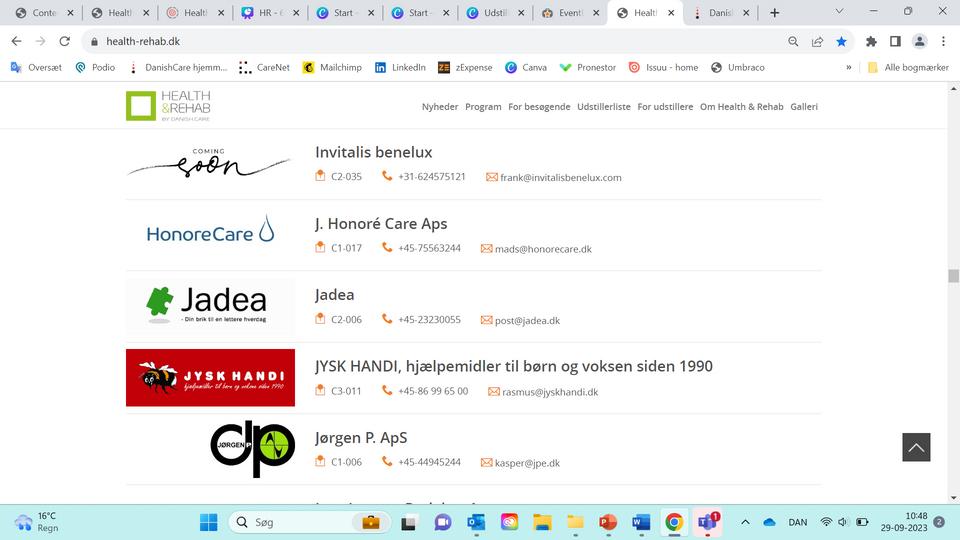Viewport: 960px width, 540px height.
Task: Email kasper@jpe.dk
Action: [x=527, y=463]
